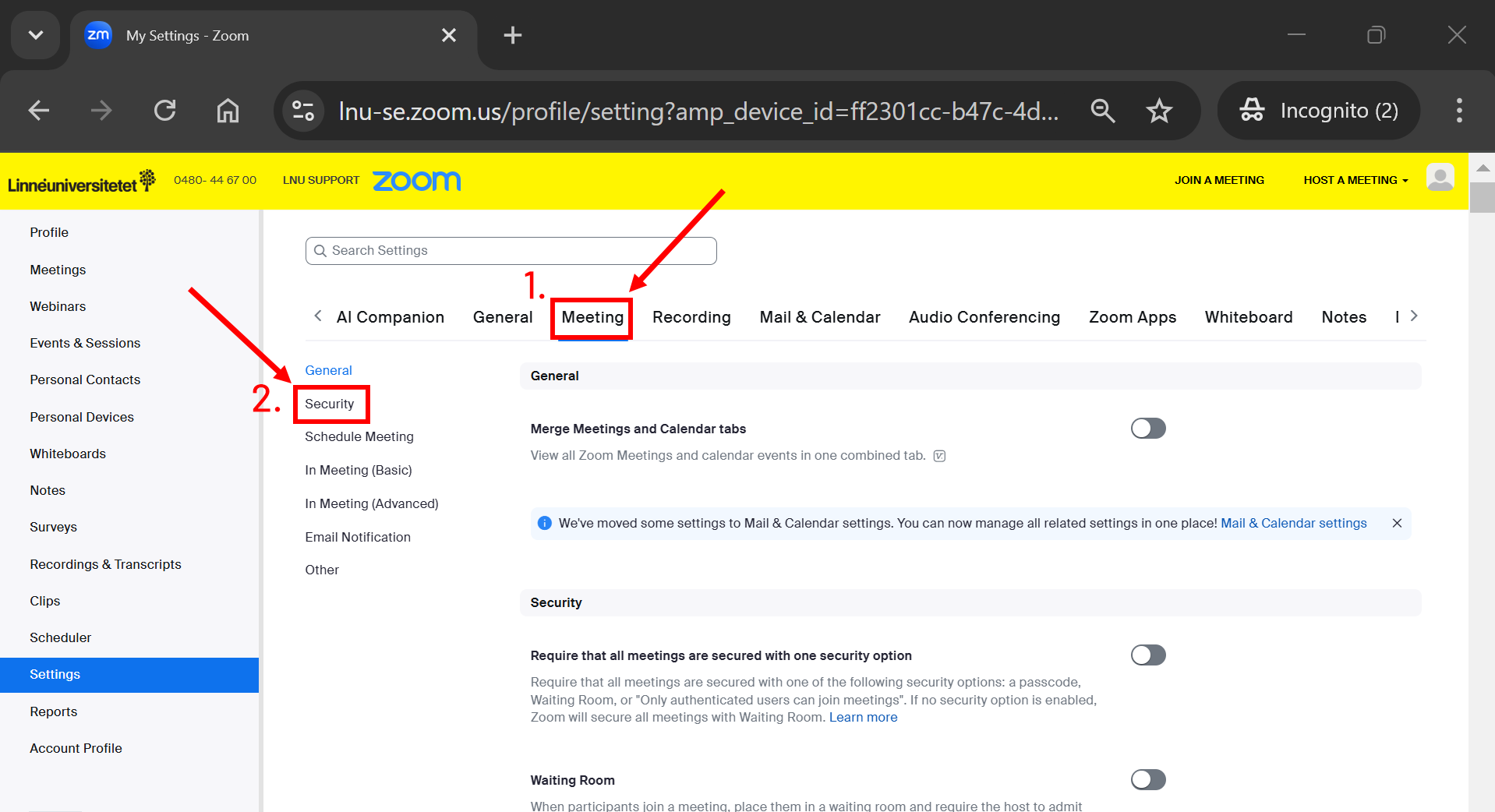The image size is (1495, 812).
Task: Click info icon in Mail & Calendar notice
Action: pyautogui.click(x=545, y=523)
